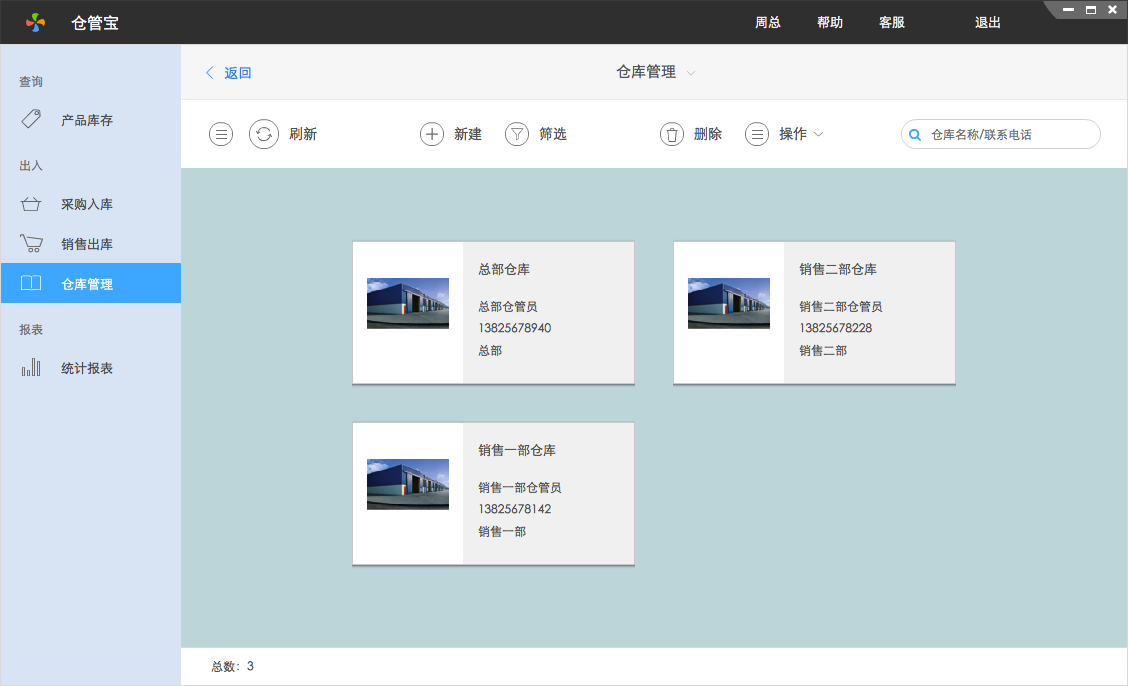
Task: Click the user name 周总
Action: click(x=768, y=22)
